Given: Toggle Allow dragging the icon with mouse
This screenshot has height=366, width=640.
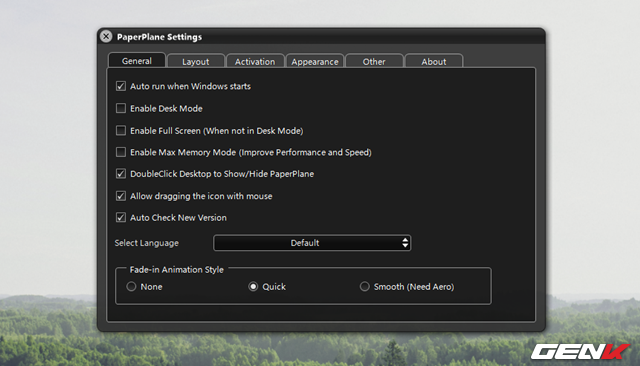Looking at the screenshot, I should 121,196.
